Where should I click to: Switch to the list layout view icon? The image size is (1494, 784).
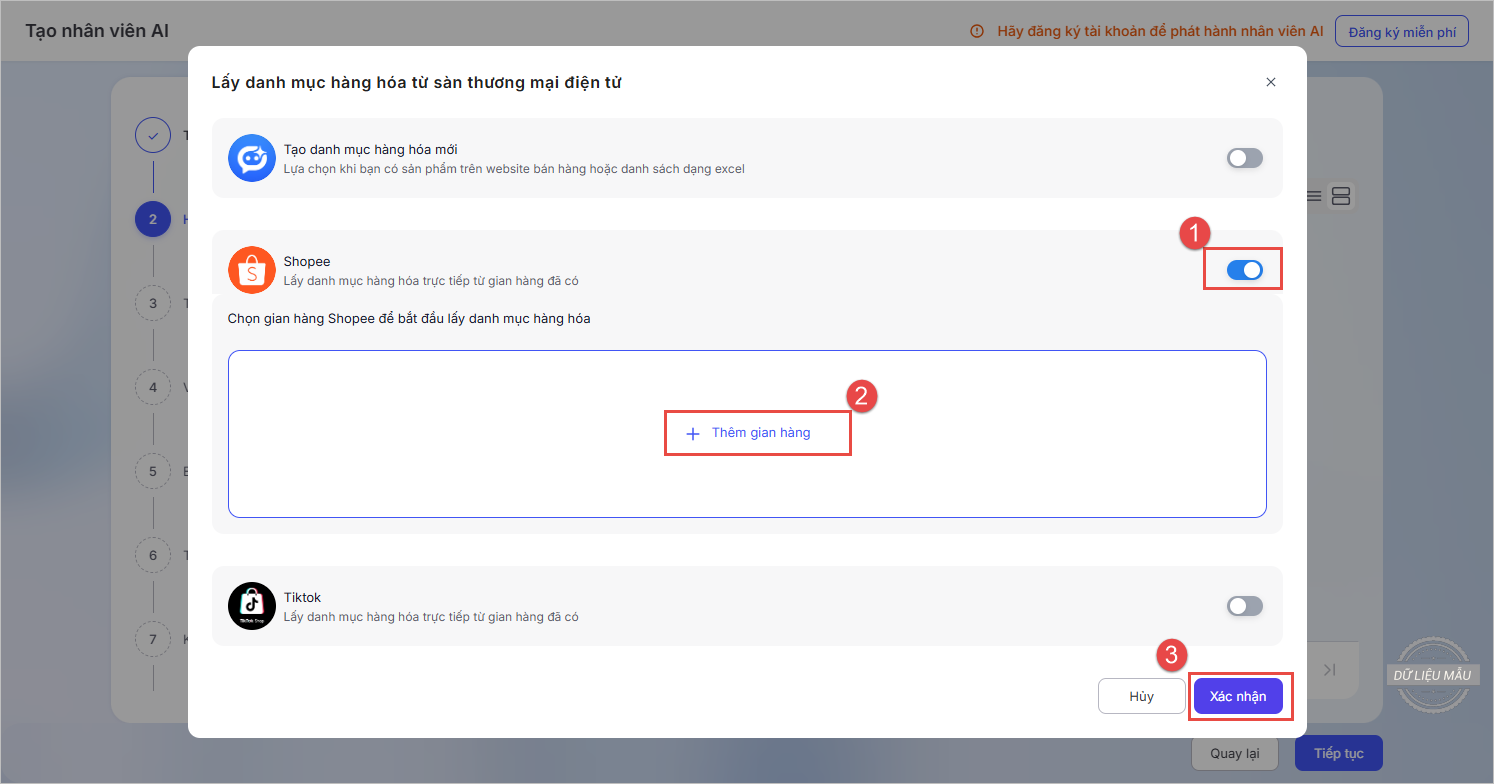tap(1313, 196)
